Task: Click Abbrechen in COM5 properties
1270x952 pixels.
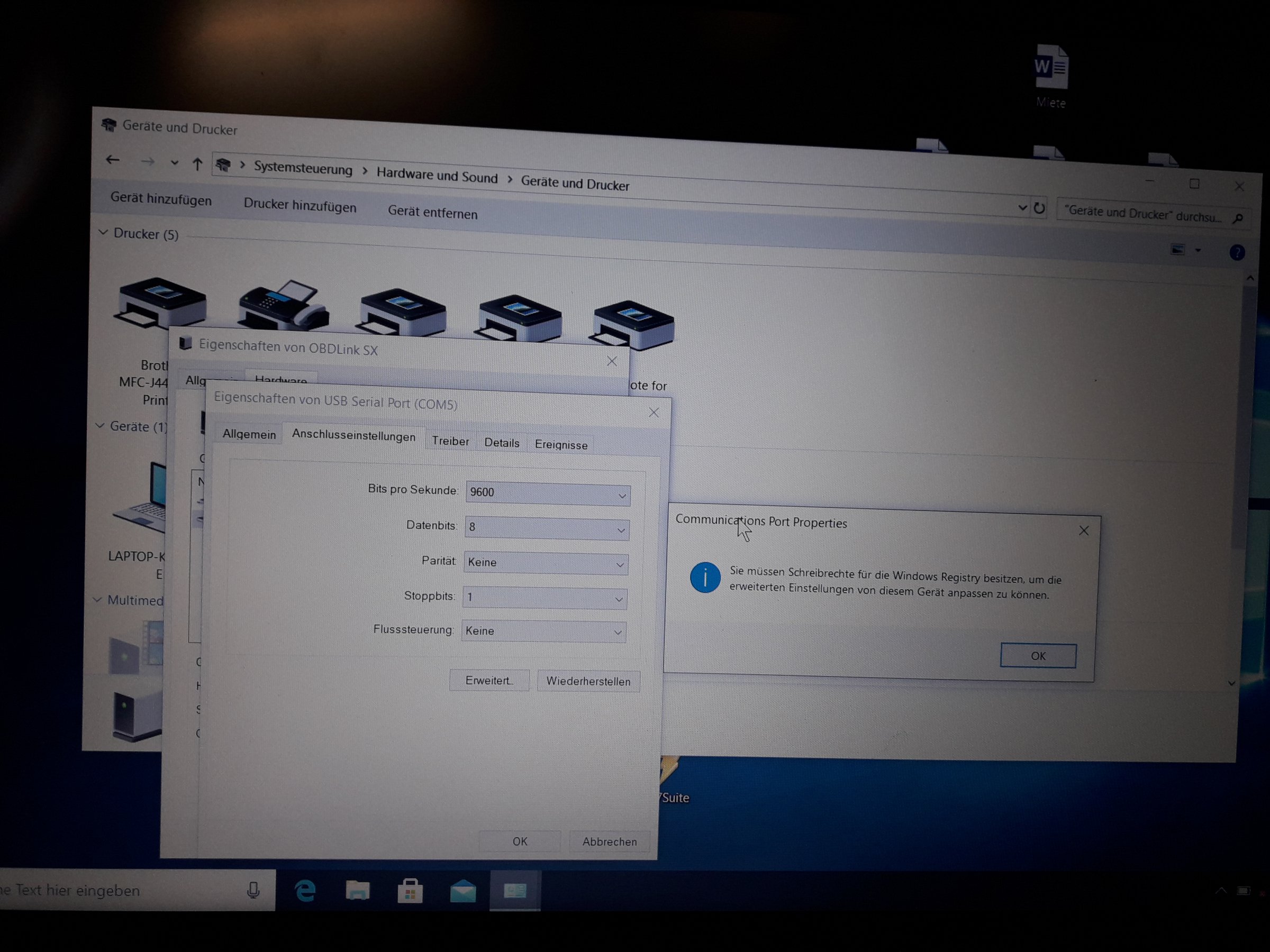Action: [609, 842]
